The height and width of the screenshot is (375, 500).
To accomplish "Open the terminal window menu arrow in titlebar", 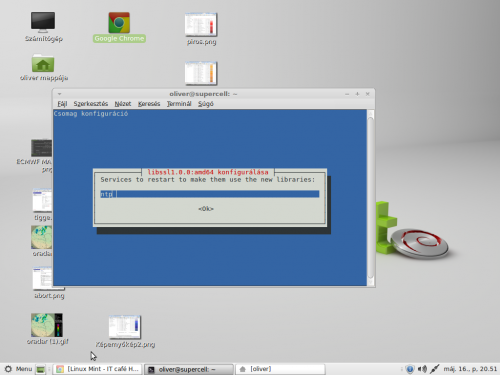I will pos(59,94).
